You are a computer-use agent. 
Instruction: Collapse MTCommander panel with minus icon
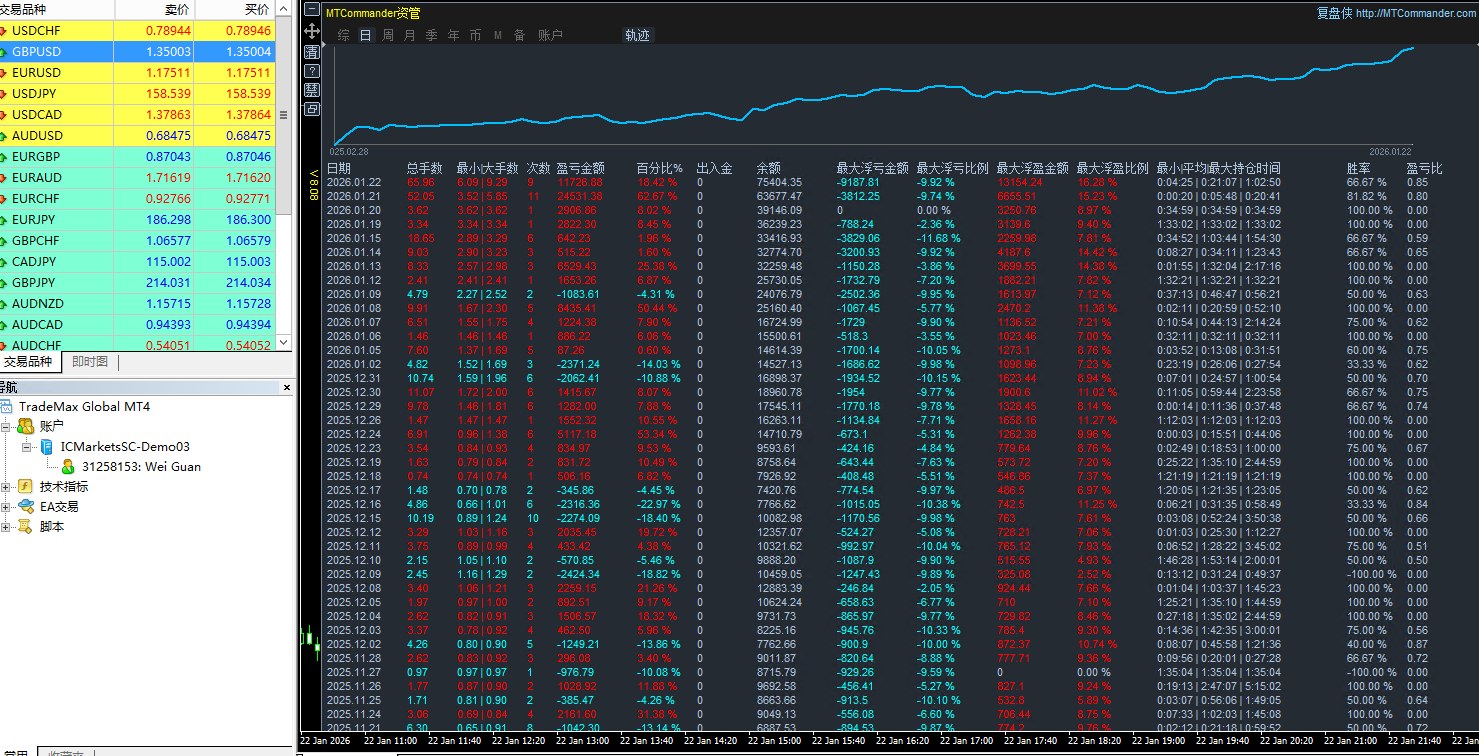tap(312, 11)
